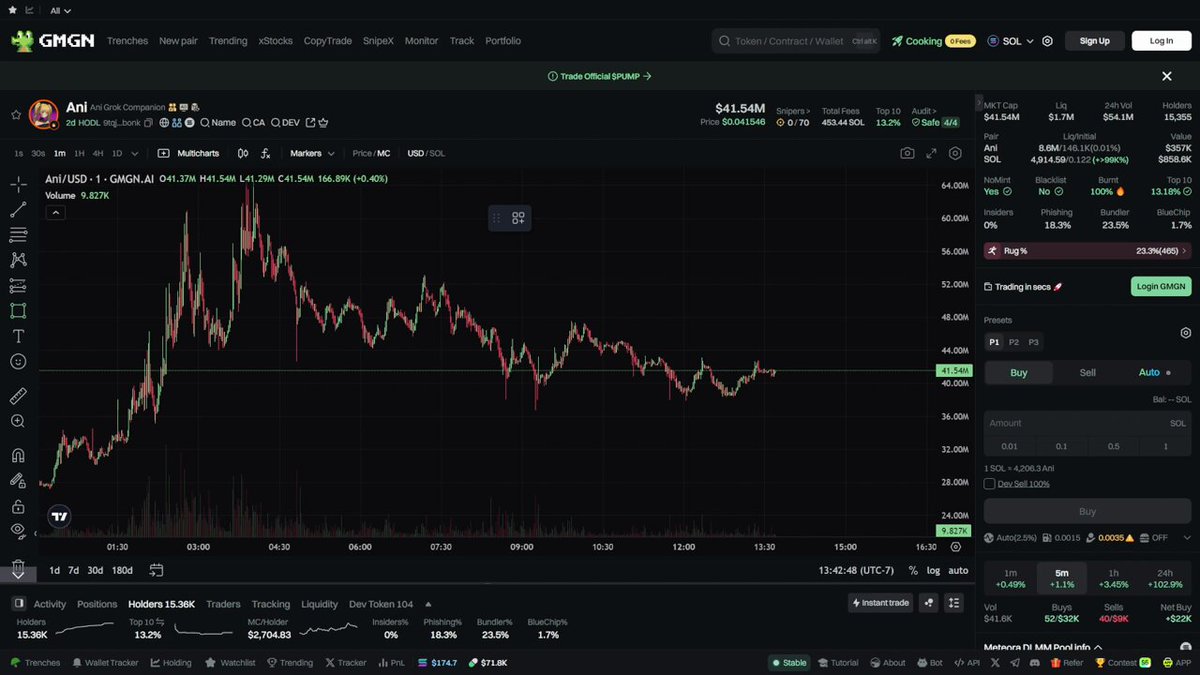
Task: Focus the Token / Contract / Wallet search
Action: (796, 41)
